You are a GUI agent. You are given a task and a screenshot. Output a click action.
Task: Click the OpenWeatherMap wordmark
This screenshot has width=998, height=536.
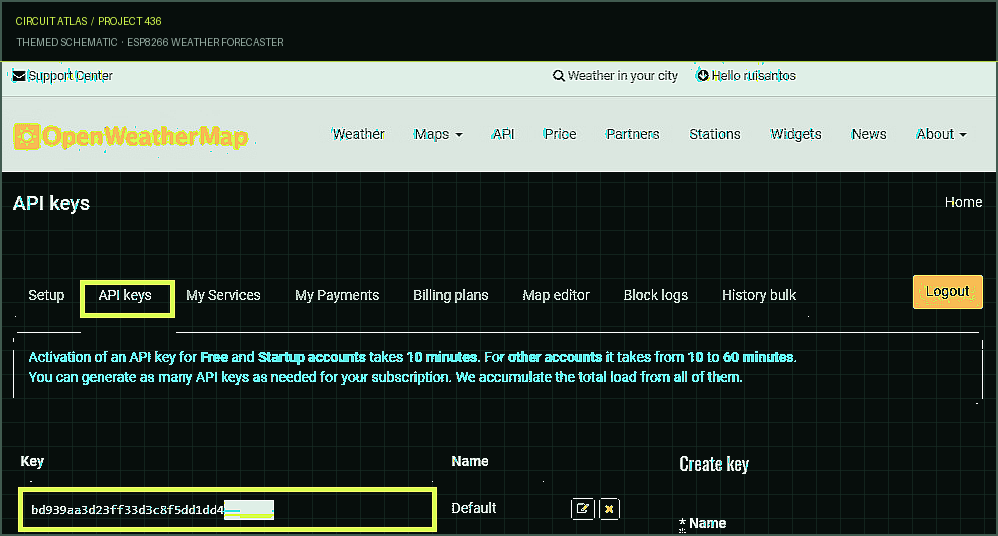[145, 137]
